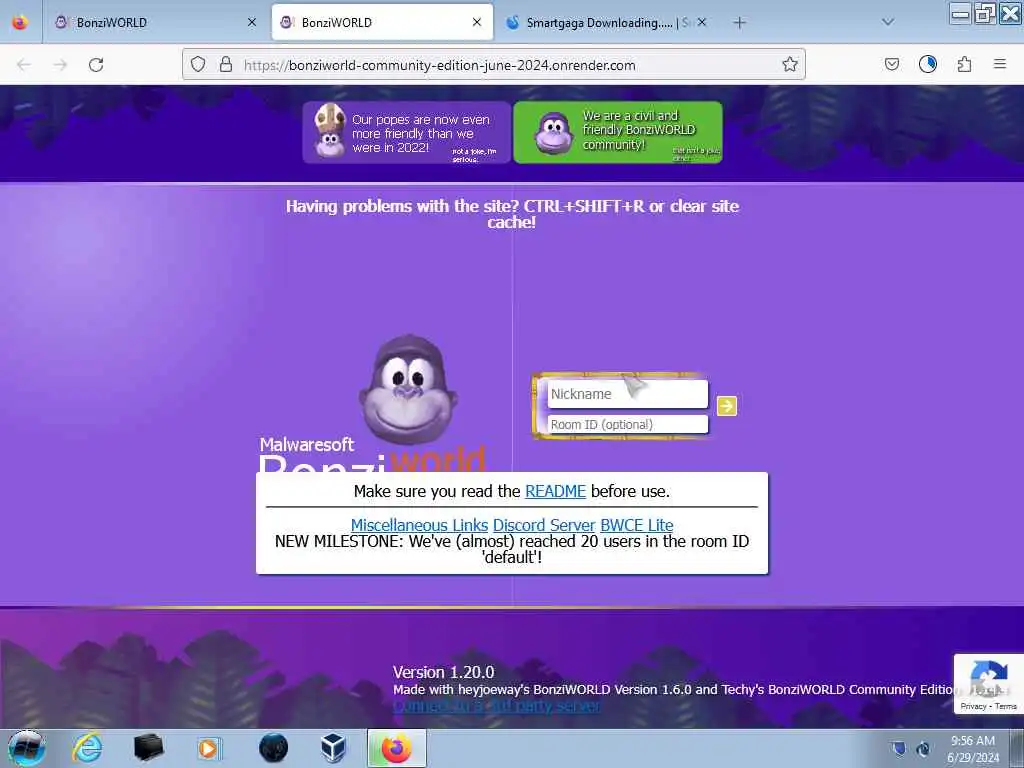Screen dimensions: 1024x768
Task: Click the blue circular extension icon
Action: click(x=927, y=64)
